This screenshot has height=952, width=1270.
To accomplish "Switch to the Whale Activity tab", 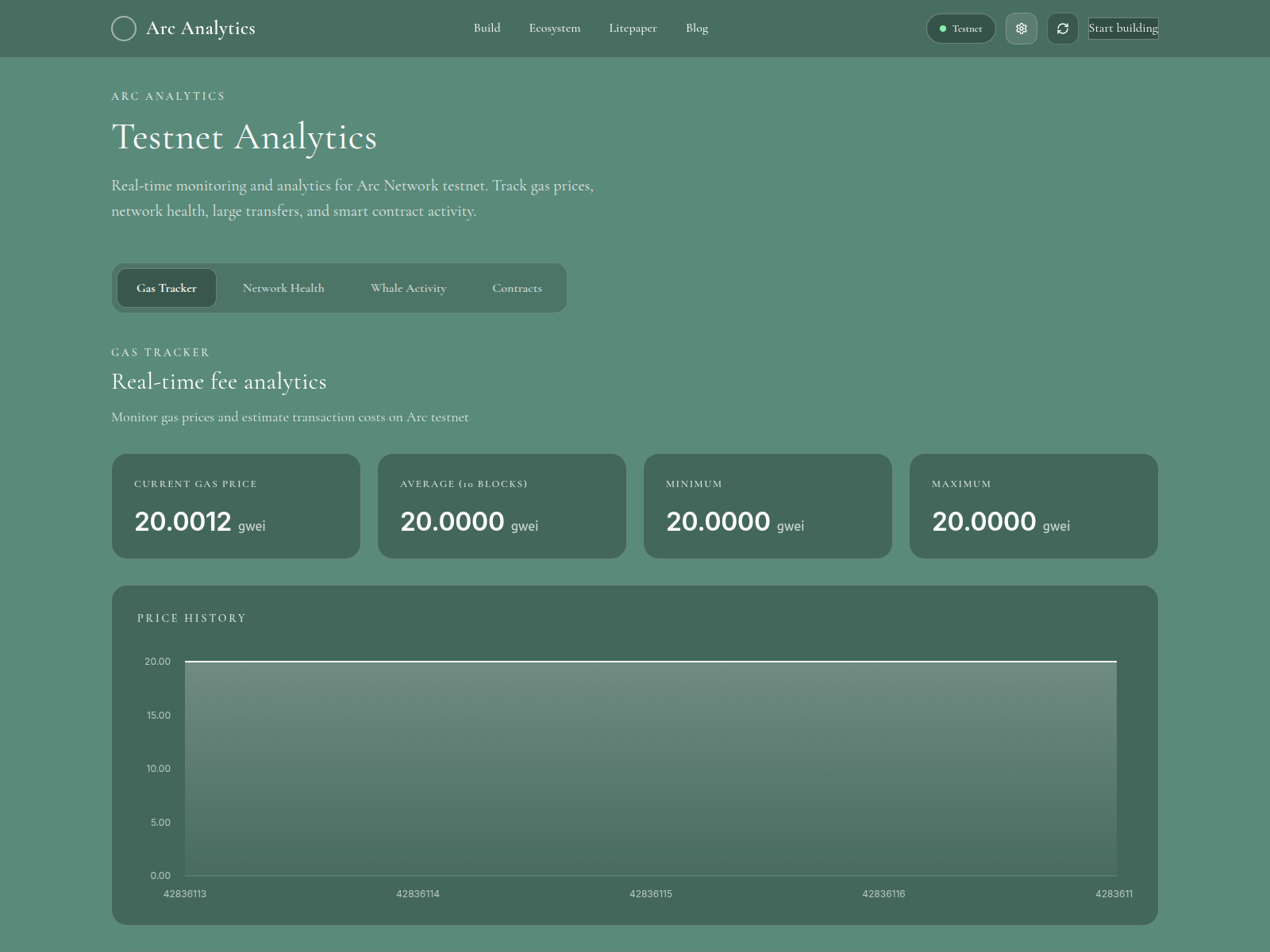I will (409, 288).
